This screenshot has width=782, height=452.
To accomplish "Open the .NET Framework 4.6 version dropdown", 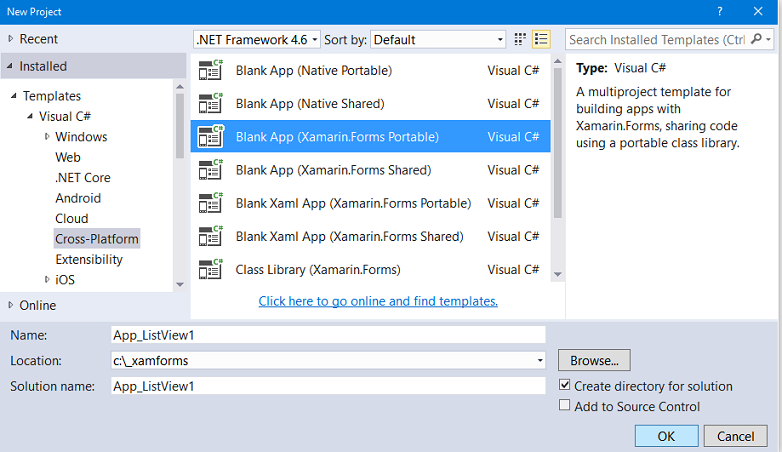I will [256, 39].
